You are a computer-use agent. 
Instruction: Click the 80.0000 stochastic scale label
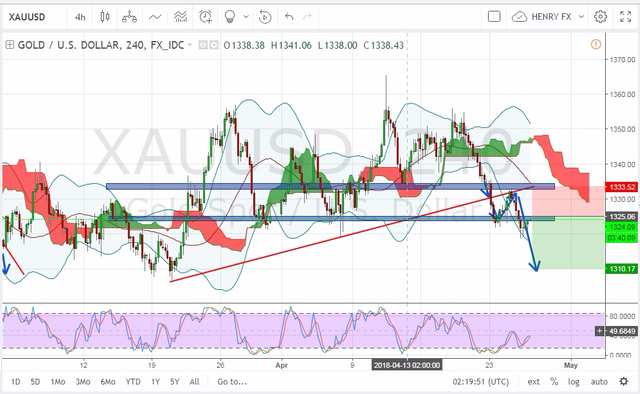[x=622, y=316]
